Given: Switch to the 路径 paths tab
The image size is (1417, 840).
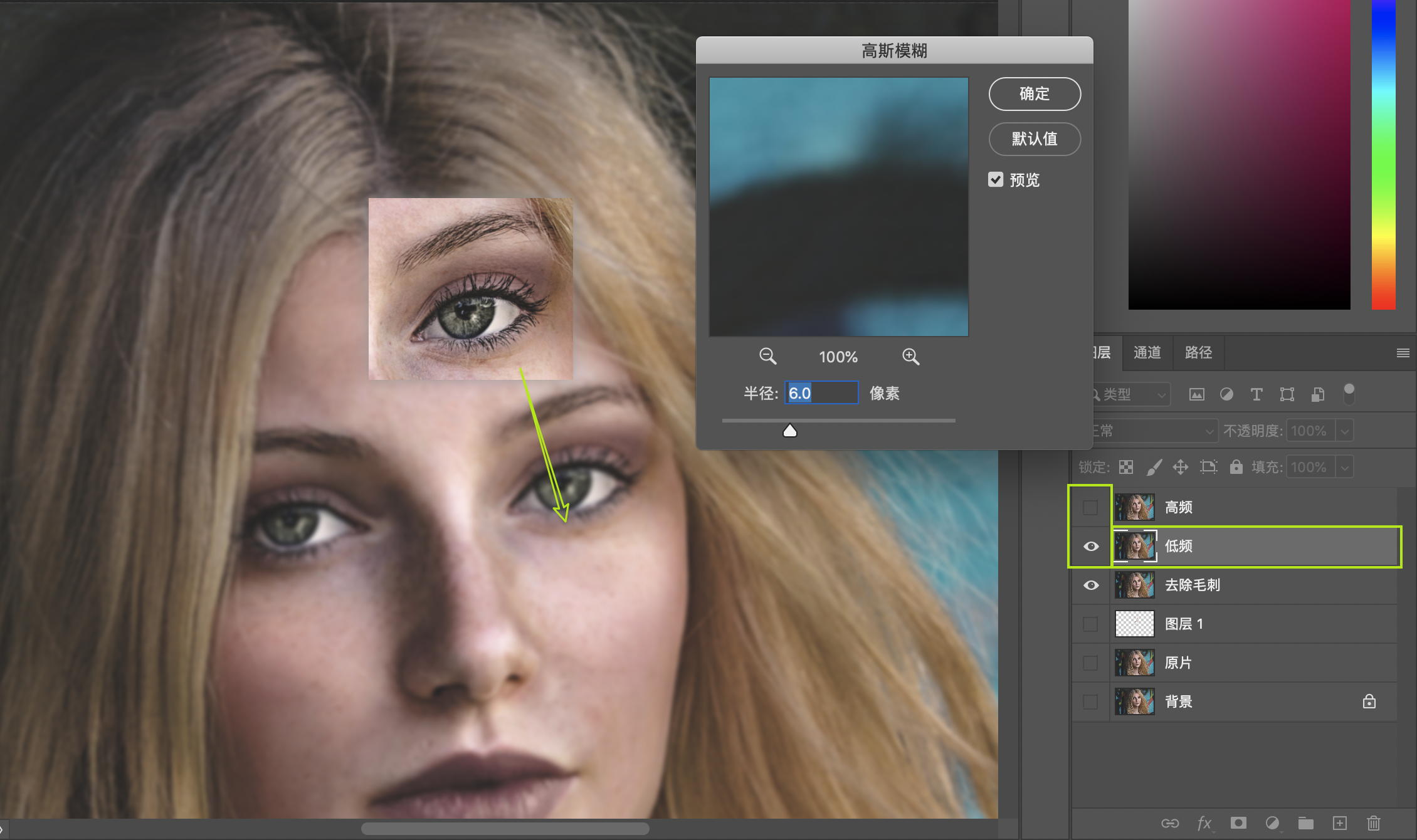Looking at the screenshot, I should (1198, 353).
